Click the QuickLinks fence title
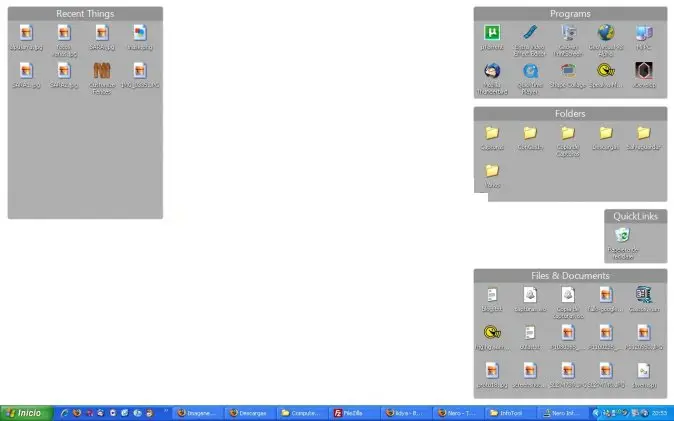674x421 pixels. click(x=636, y=216)
